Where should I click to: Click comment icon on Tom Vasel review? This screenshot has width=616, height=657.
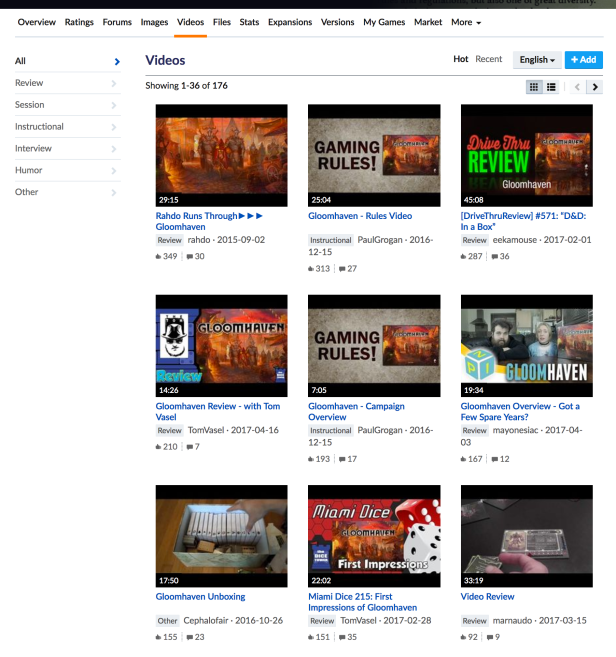[190, 447]
